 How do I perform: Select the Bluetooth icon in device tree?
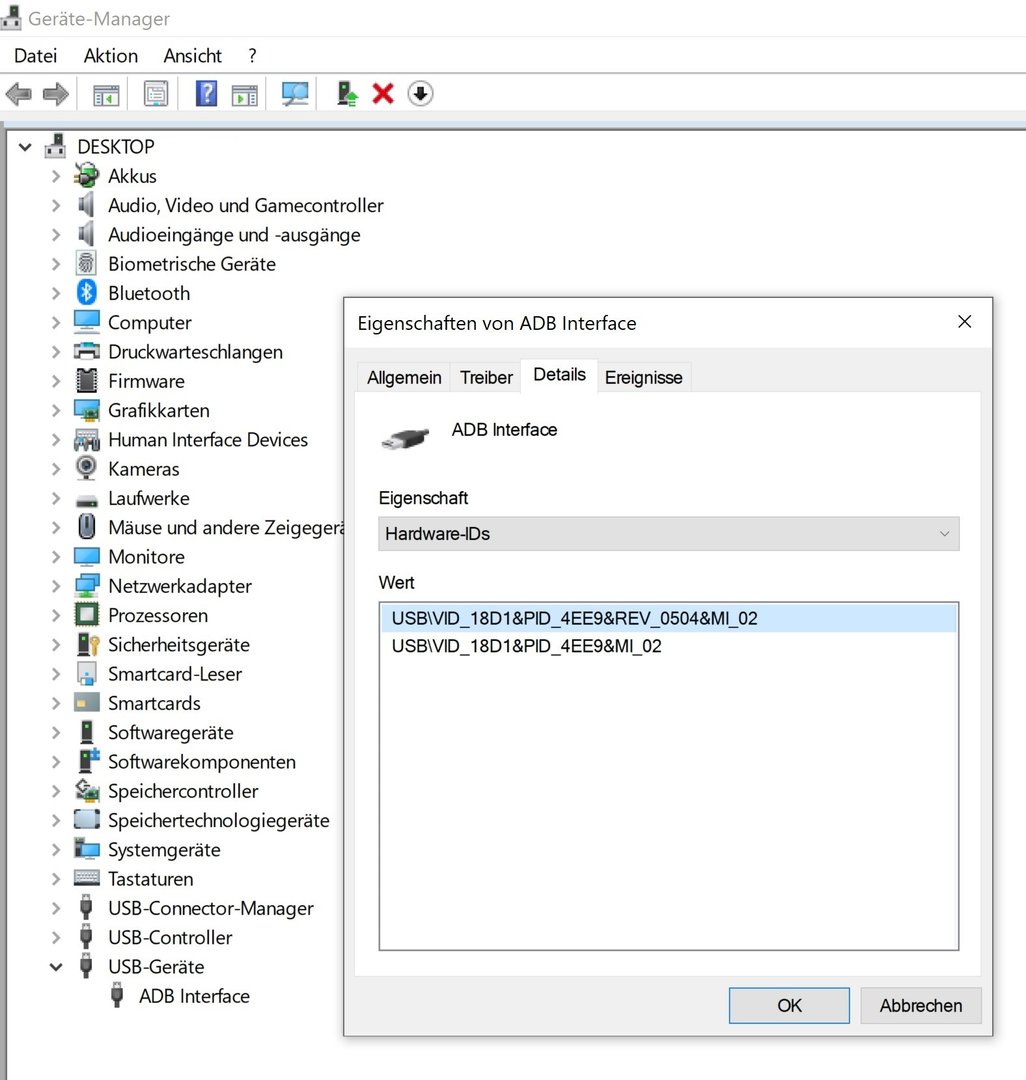coord(87,293)
